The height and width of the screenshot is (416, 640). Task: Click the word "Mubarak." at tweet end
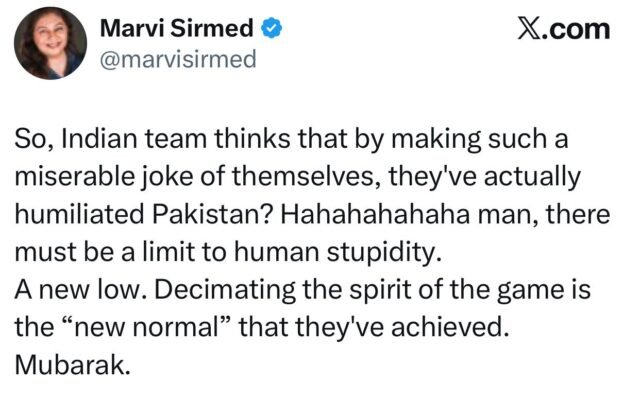click(x=74, y=365)
